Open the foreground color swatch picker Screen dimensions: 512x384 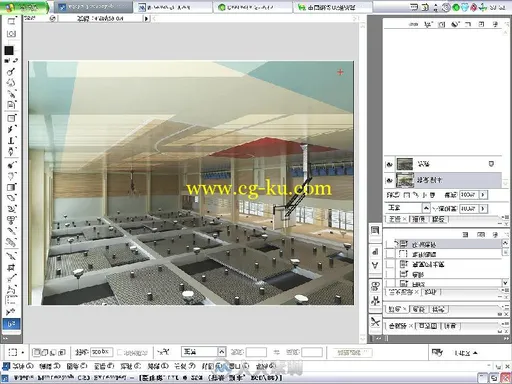pyautogui.click(x=9, y=50)
